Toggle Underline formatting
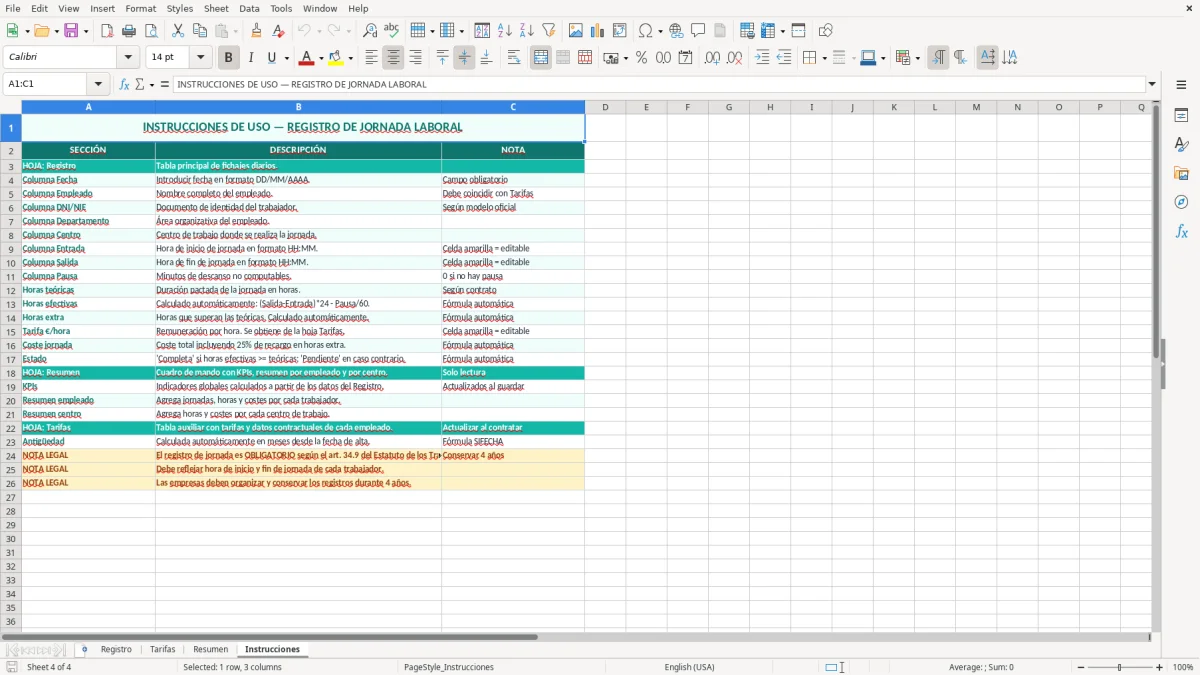The width and height of the screenshot is (1200, 675). click(272, 58)
